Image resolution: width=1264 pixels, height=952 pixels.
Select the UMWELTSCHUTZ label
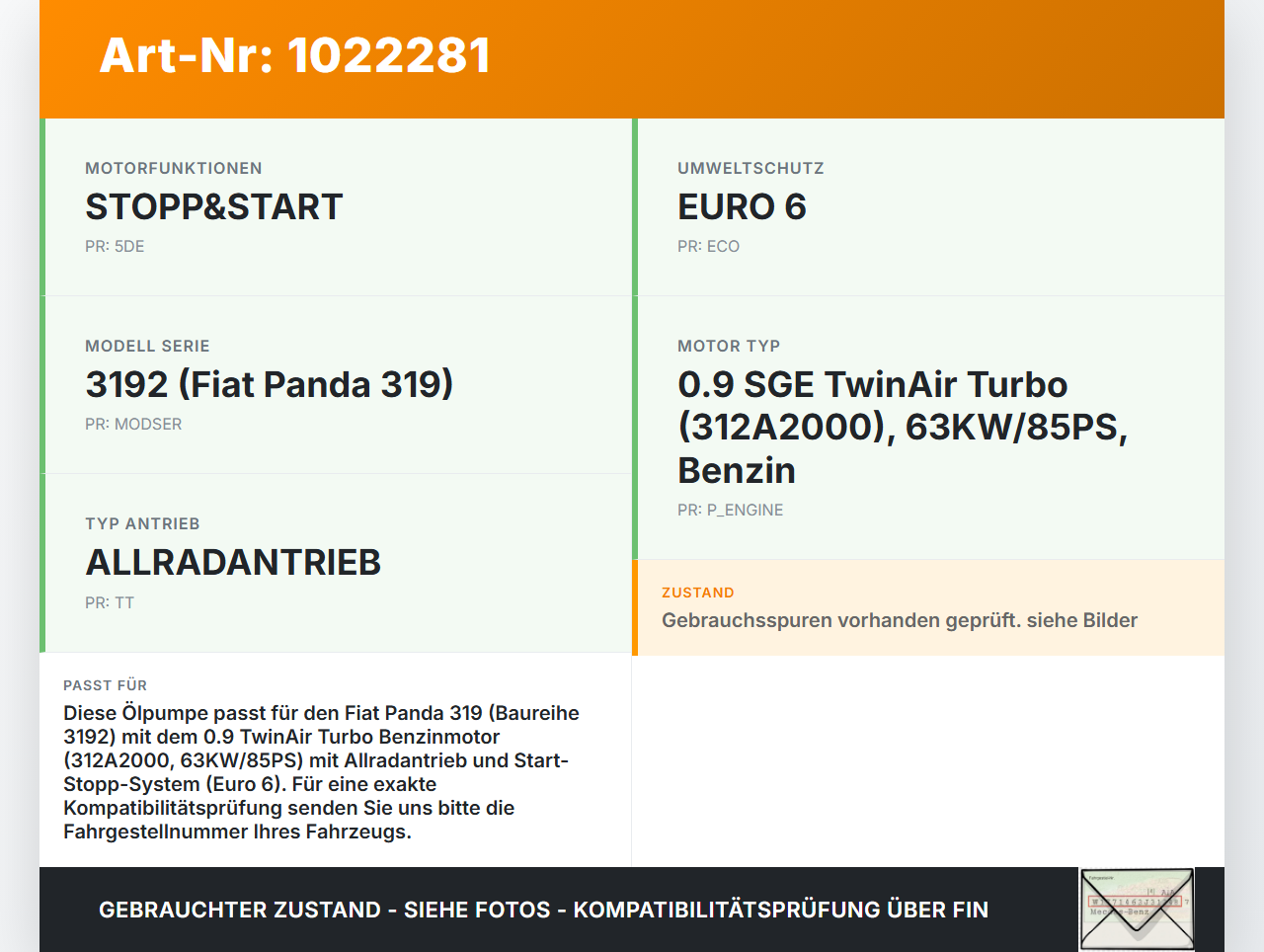(x=750, y=168)
